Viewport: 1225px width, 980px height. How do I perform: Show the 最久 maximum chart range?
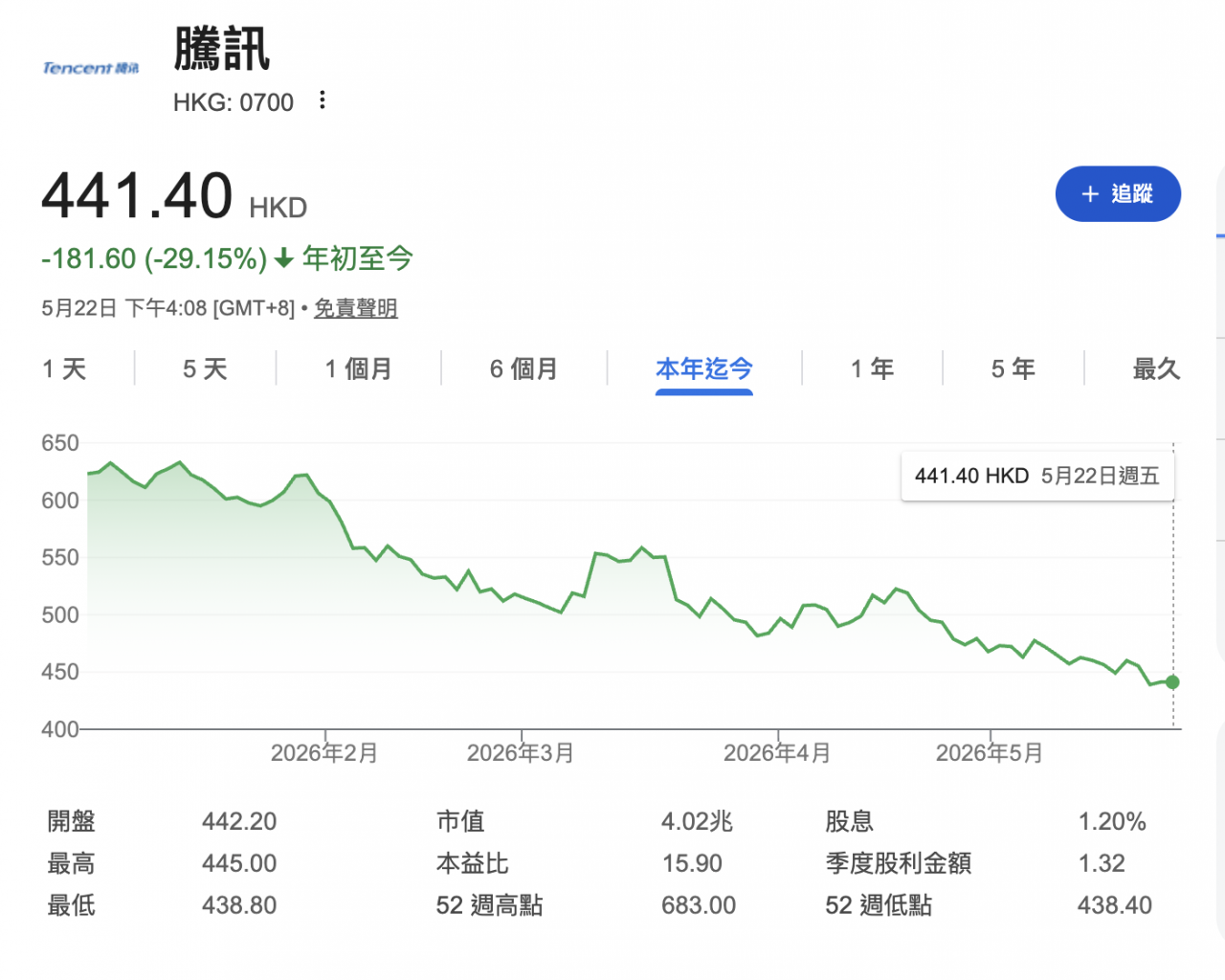1156,369
